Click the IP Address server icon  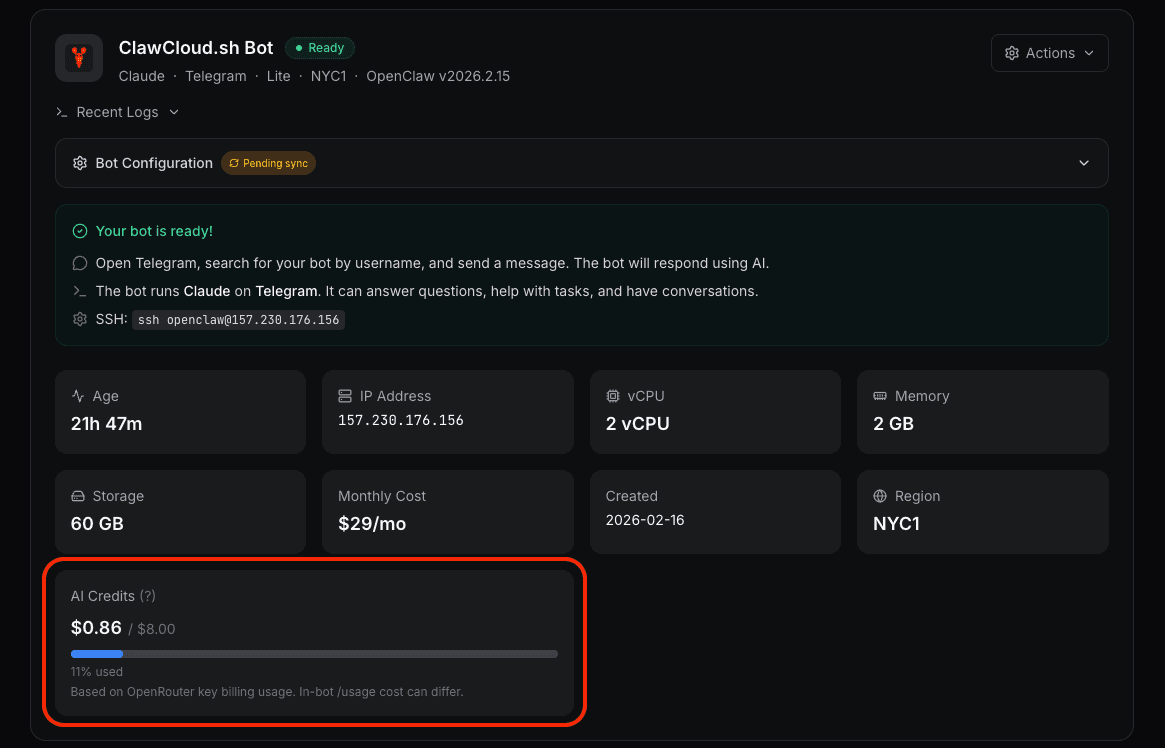(347, 396)
